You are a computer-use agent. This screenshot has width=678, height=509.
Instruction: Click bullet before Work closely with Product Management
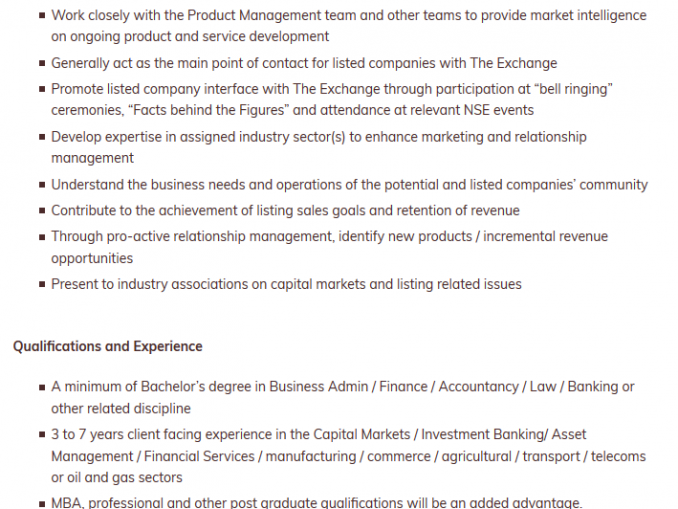click(42, 16)
